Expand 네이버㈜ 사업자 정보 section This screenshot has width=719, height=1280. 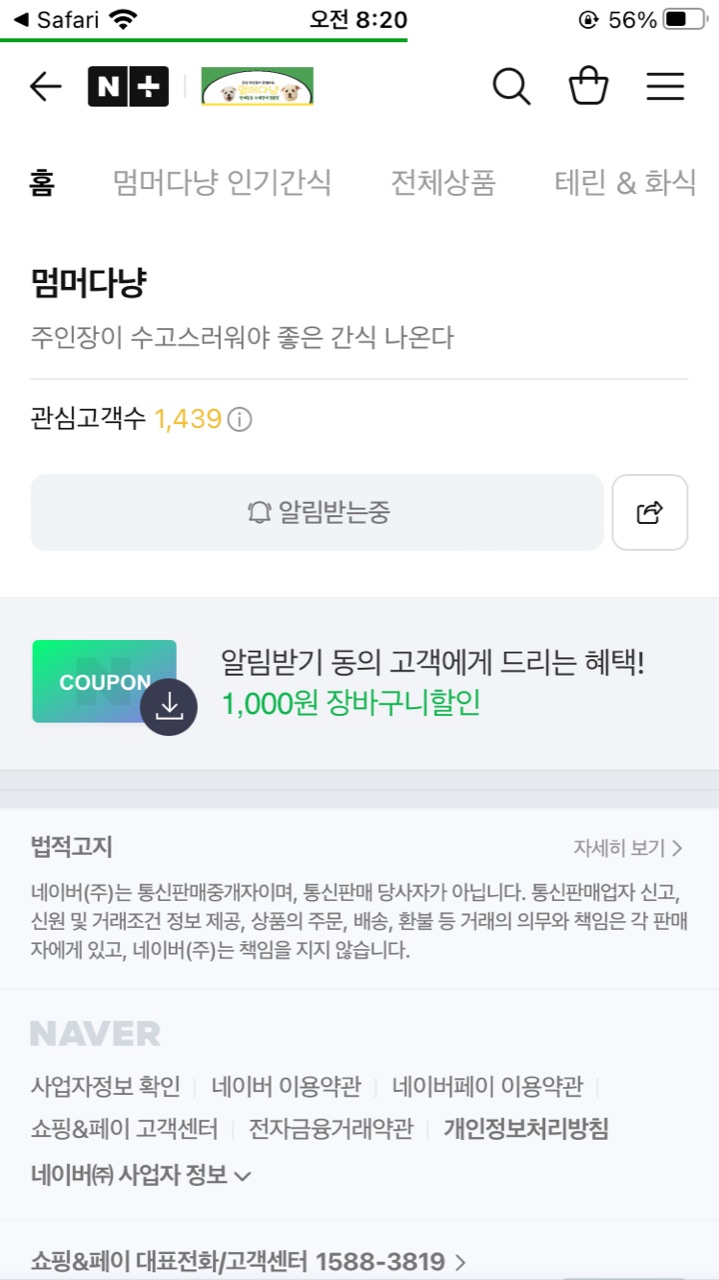pos(141,1175)
